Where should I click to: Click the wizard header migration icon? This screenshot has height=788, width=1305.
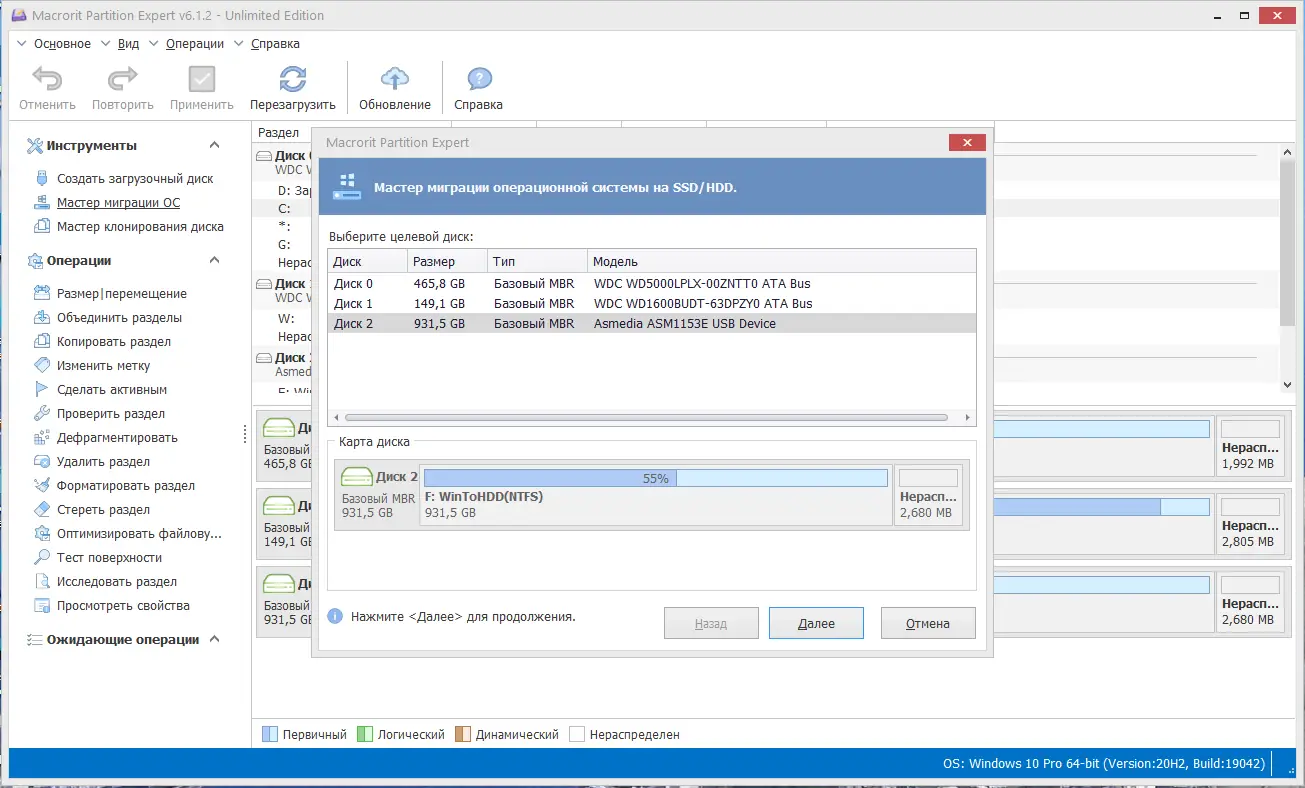(346, 186)
